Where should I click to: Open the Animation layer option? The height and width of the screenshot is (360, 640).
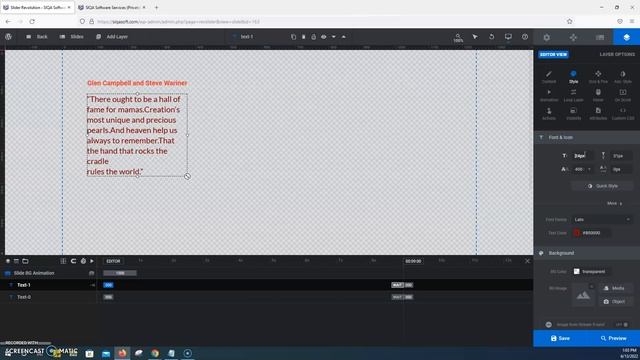pyautogui.click(x=549, y=95)
